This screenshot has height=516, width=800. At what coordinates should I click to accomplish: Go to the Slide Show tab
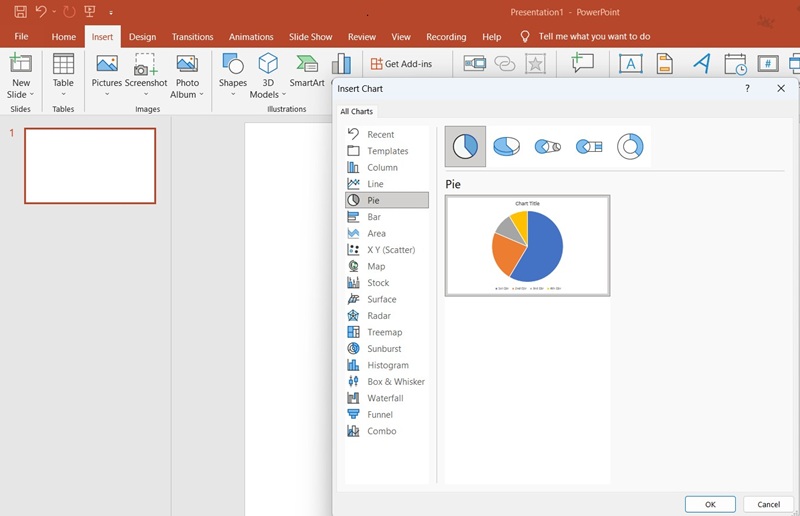click(310, 37)
